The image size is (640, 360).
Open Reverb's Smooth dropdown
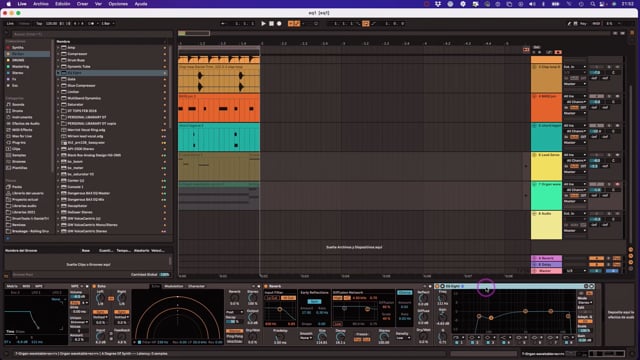(x=305, y=338)
